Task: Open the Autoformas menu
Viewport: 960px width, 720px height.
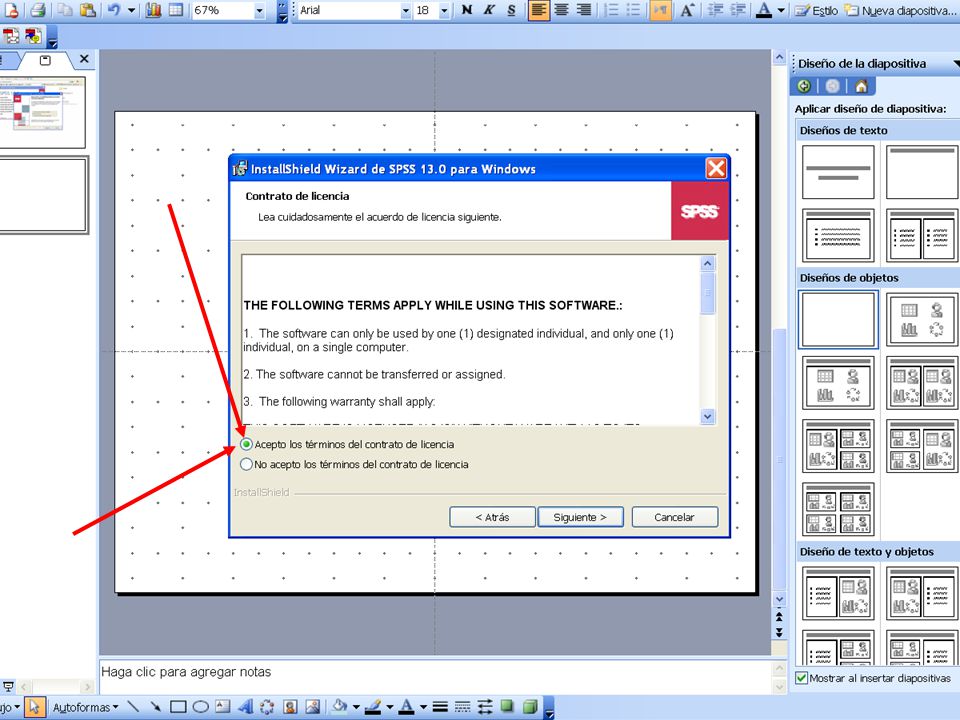Action: tap(85, 707)
